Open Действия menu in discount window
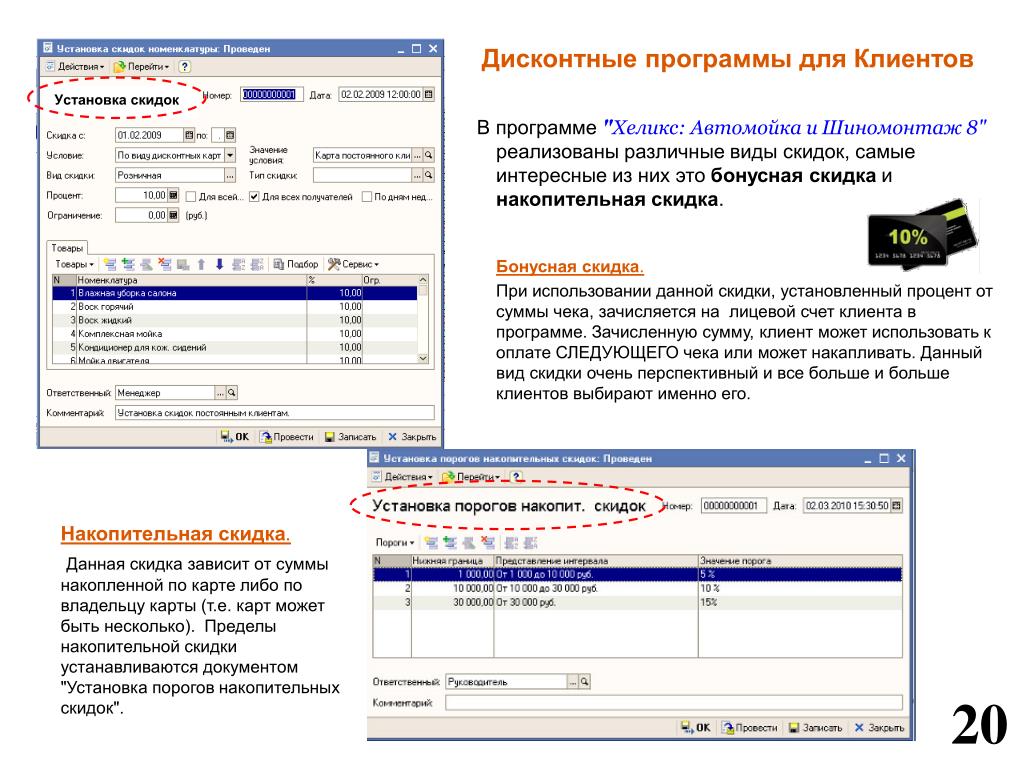The height and width of the screenshot is (768, 1024). tap(75, 67)
